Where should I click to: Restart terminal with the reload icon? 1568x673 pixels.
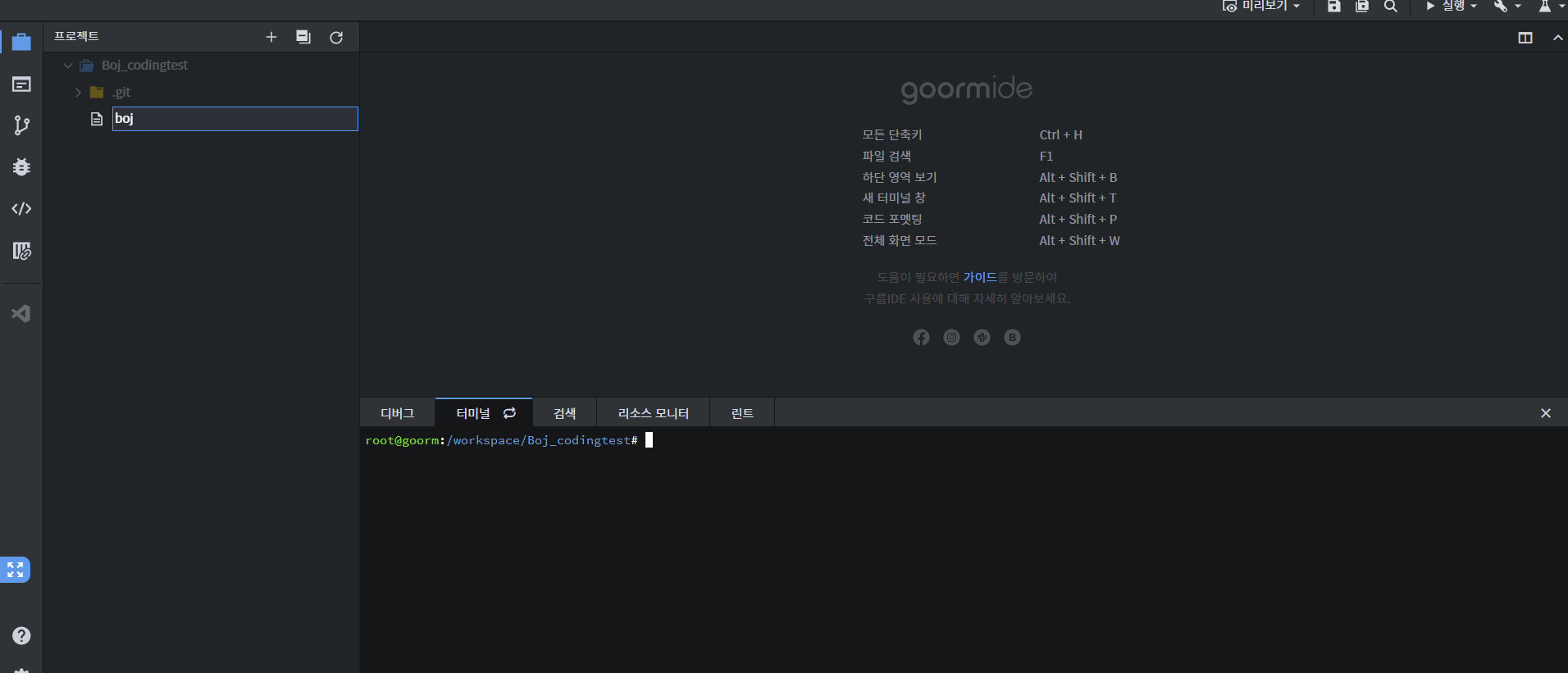click(509, 413)
